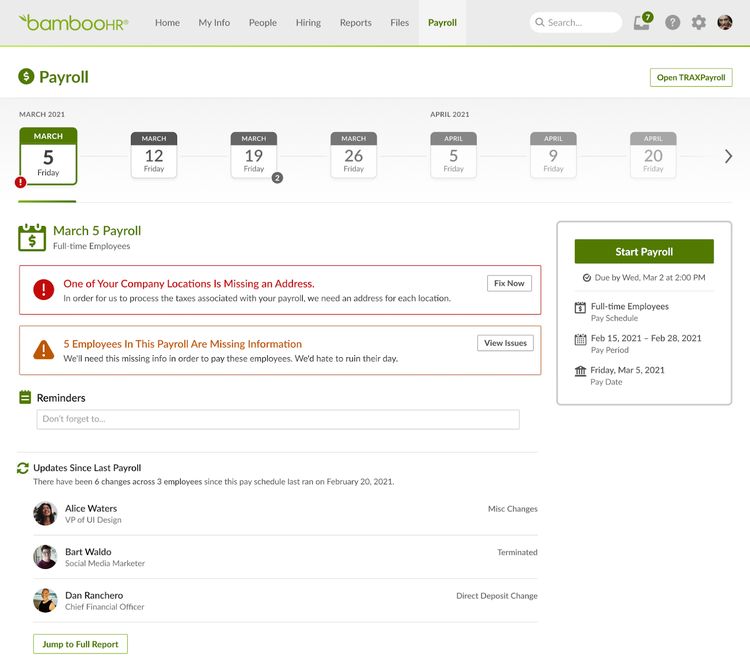The height and width of the screenshot is (666, 750).
Task: Click the BambooHR logo
Action: tap(73, 23)
